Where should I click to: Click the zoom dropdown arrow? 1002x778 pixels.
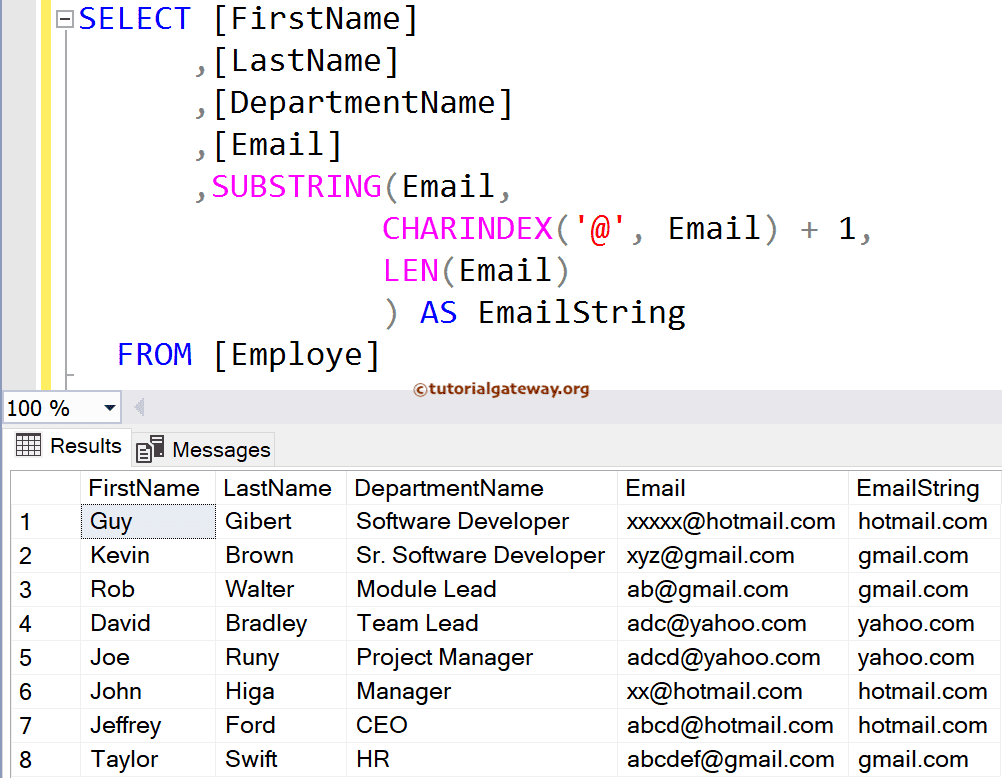pos(107,407)
